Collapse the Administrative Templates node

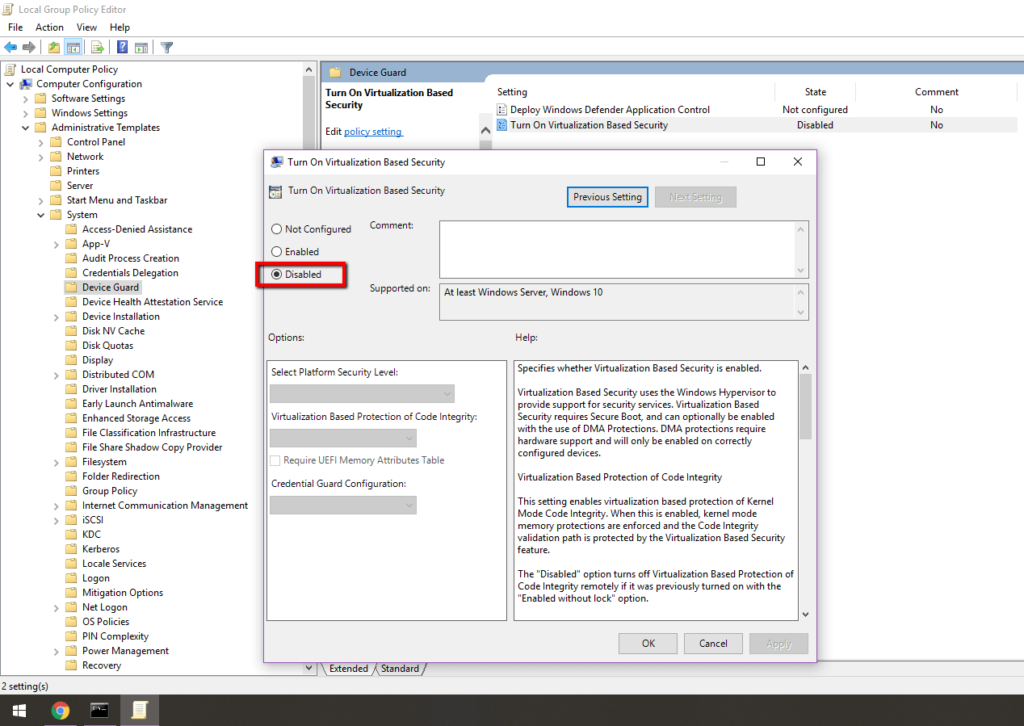25,128
